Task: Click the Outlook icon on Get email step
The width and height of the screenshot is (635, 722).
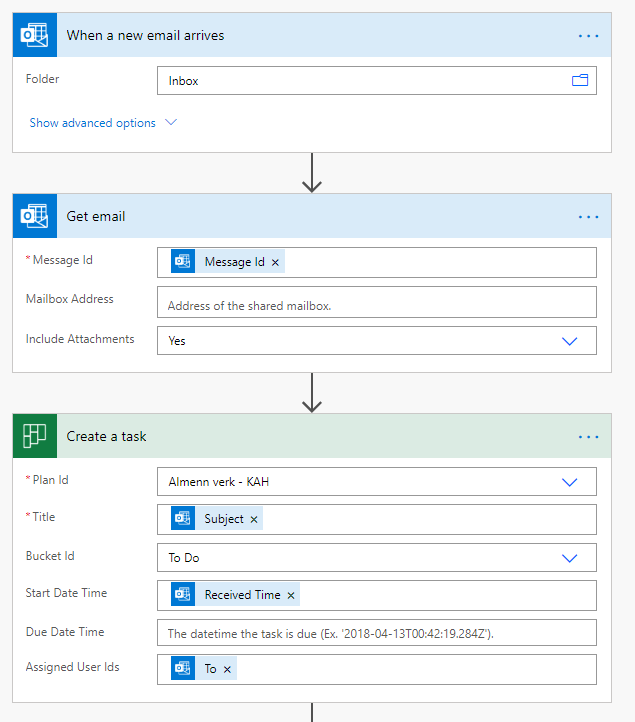Action: (34, 216)
